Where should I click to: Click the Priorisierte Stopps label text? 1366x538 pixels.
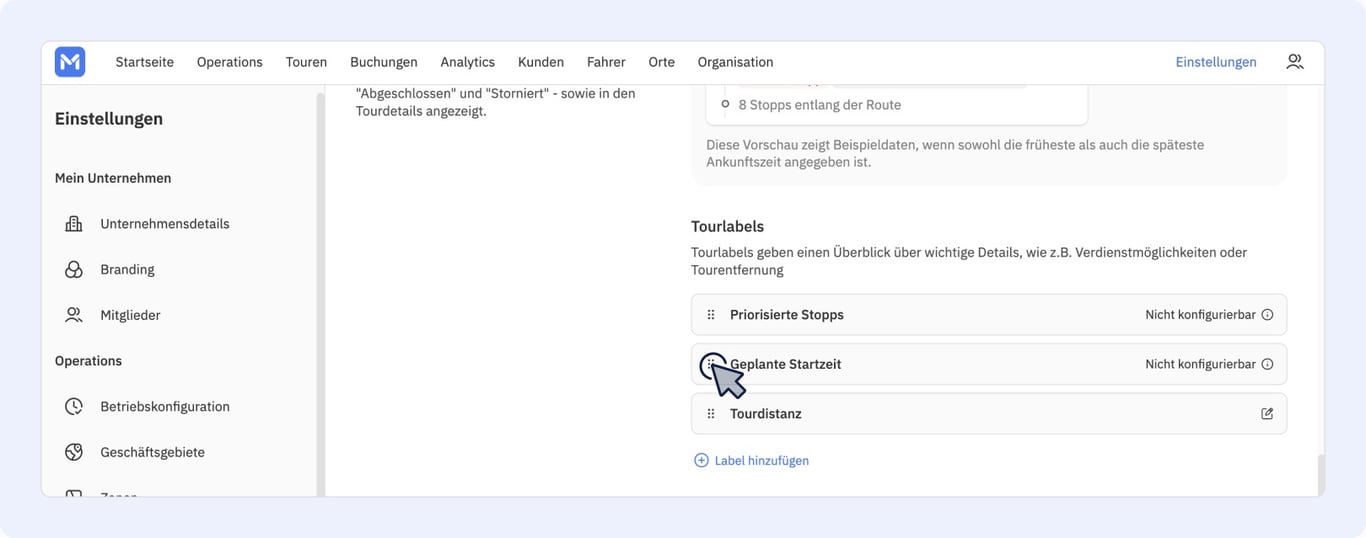[x=786, y=314]
